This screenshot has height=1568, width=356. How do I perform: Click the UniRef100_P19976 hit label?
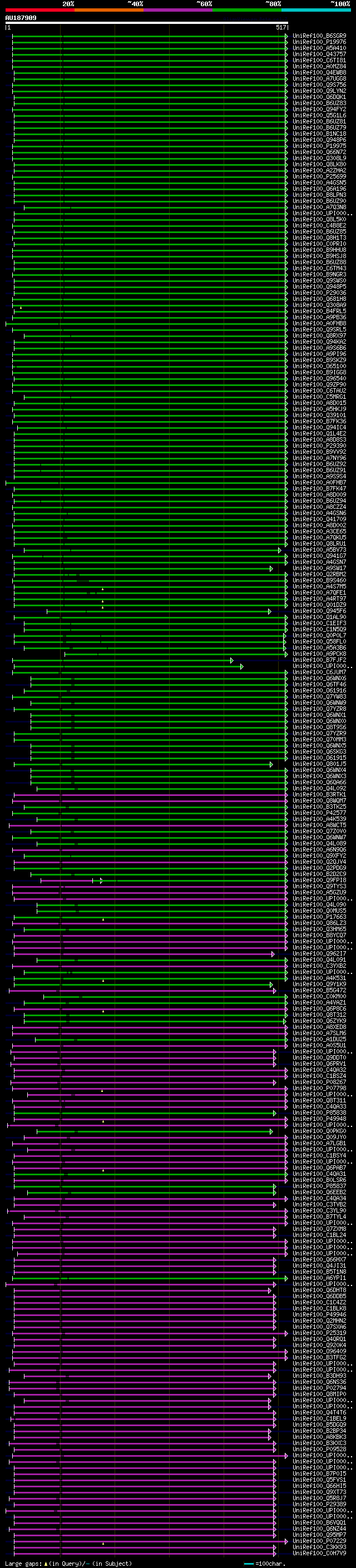tap(319, 42)
